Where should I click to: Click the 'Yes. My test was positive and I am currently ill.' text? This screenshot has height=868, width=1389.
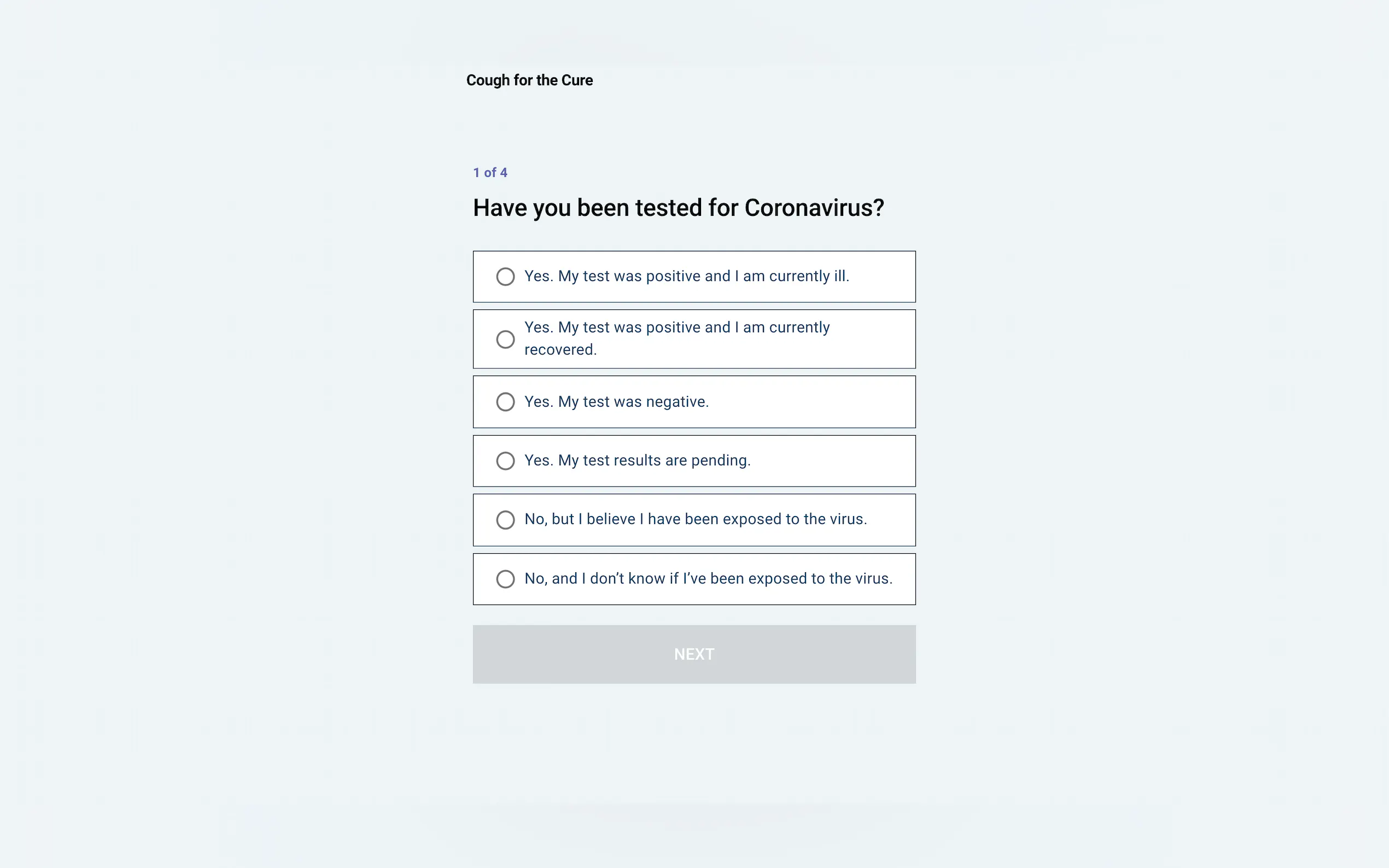pyautogui.click(x=686, y=276)
